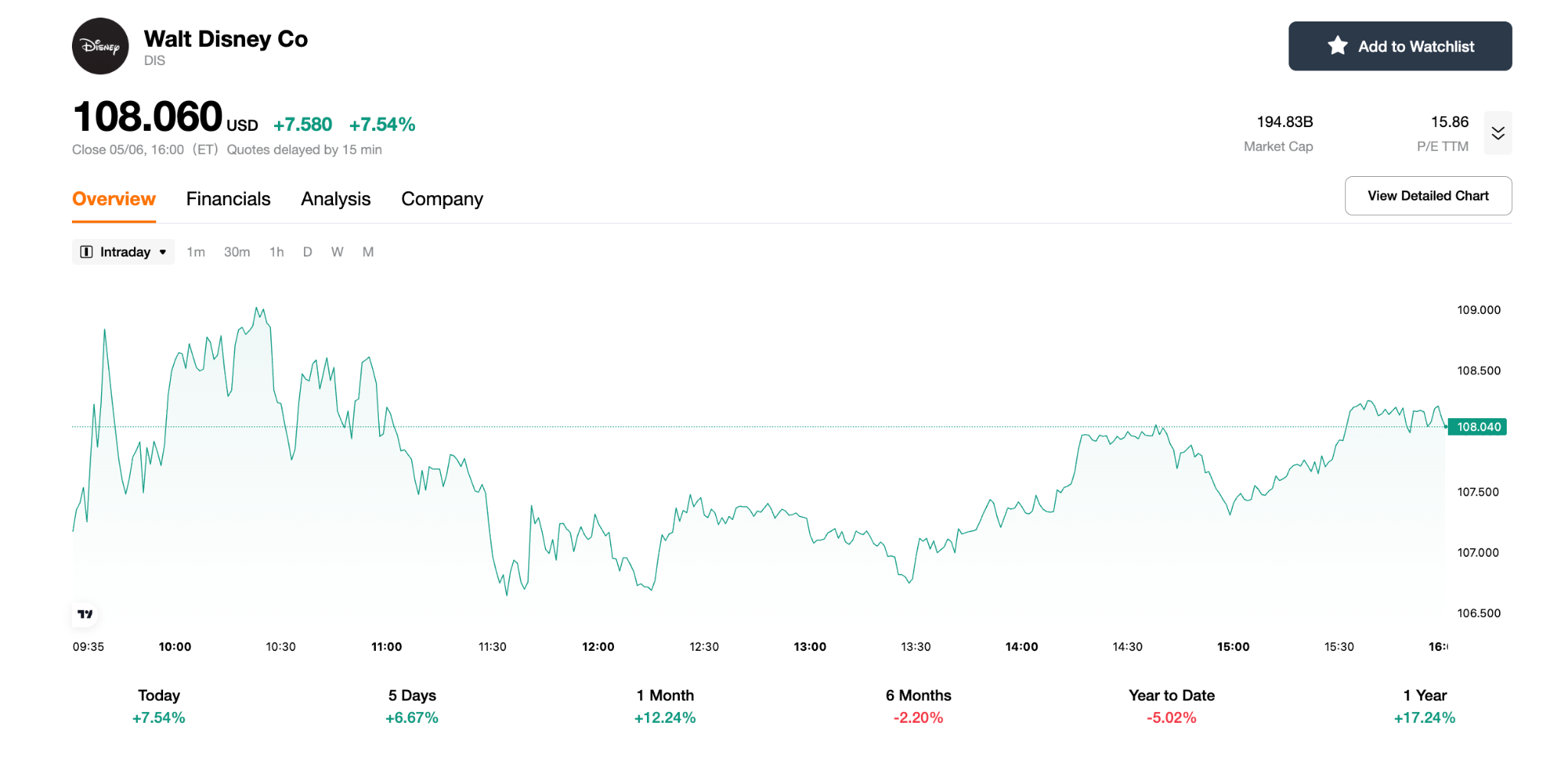Viewport: 1568px width, 758px height.
Task: Click the 108.040 current price label
Action: pyautogui.click(x=1478, y=426)
